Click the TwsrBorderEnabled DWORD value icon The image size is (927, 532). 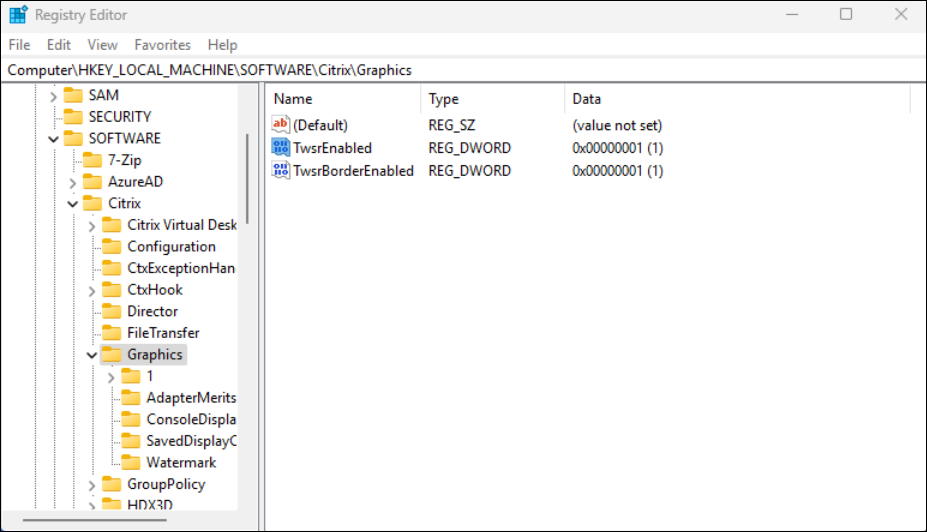[x=281, y=171]
